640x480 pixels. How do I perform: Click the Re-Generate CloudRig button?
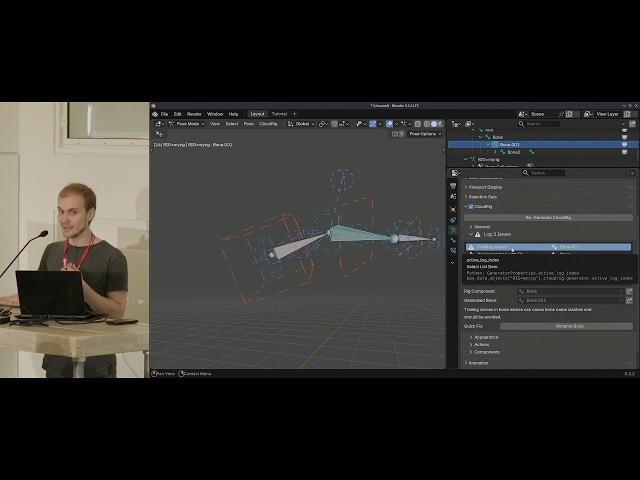548,218
